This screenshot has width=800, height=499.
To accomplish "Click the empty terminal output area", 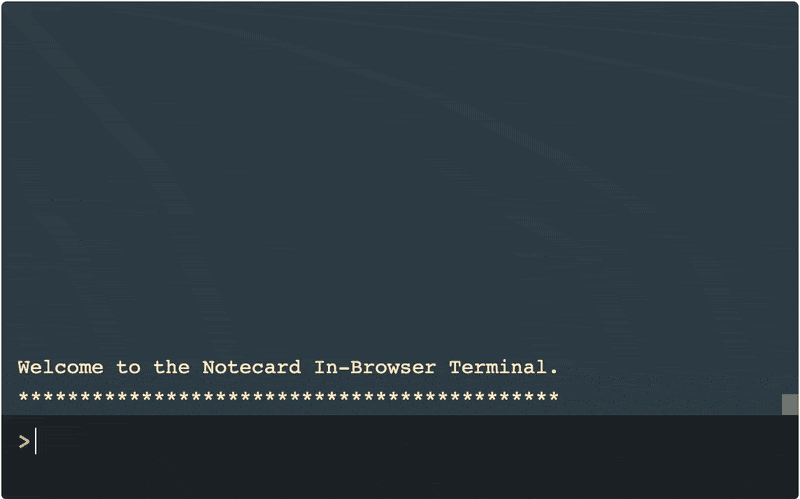I will tap(392, 179).
